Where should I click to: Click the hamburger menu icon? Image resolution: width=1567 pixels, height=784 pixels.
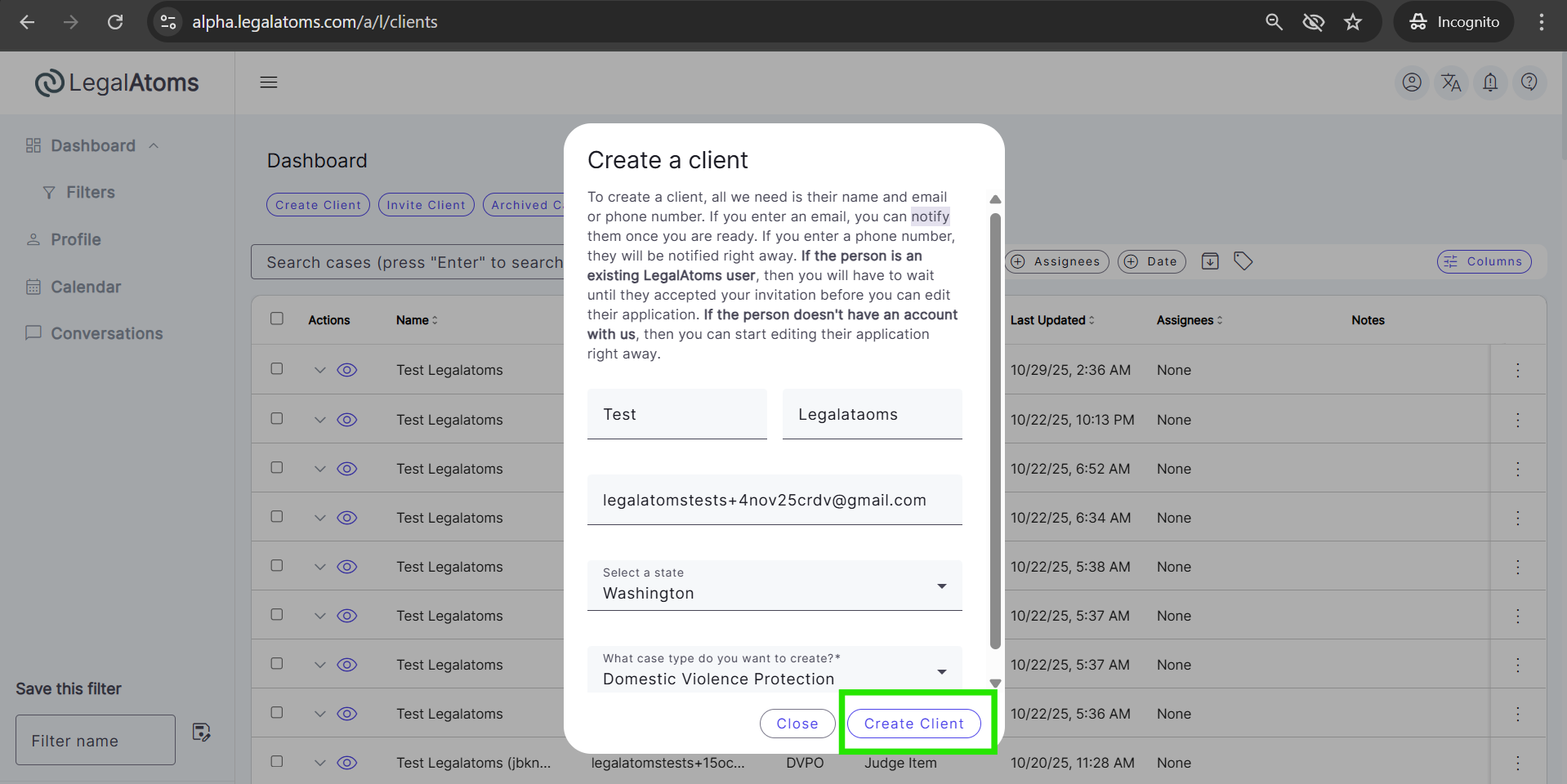269,82
